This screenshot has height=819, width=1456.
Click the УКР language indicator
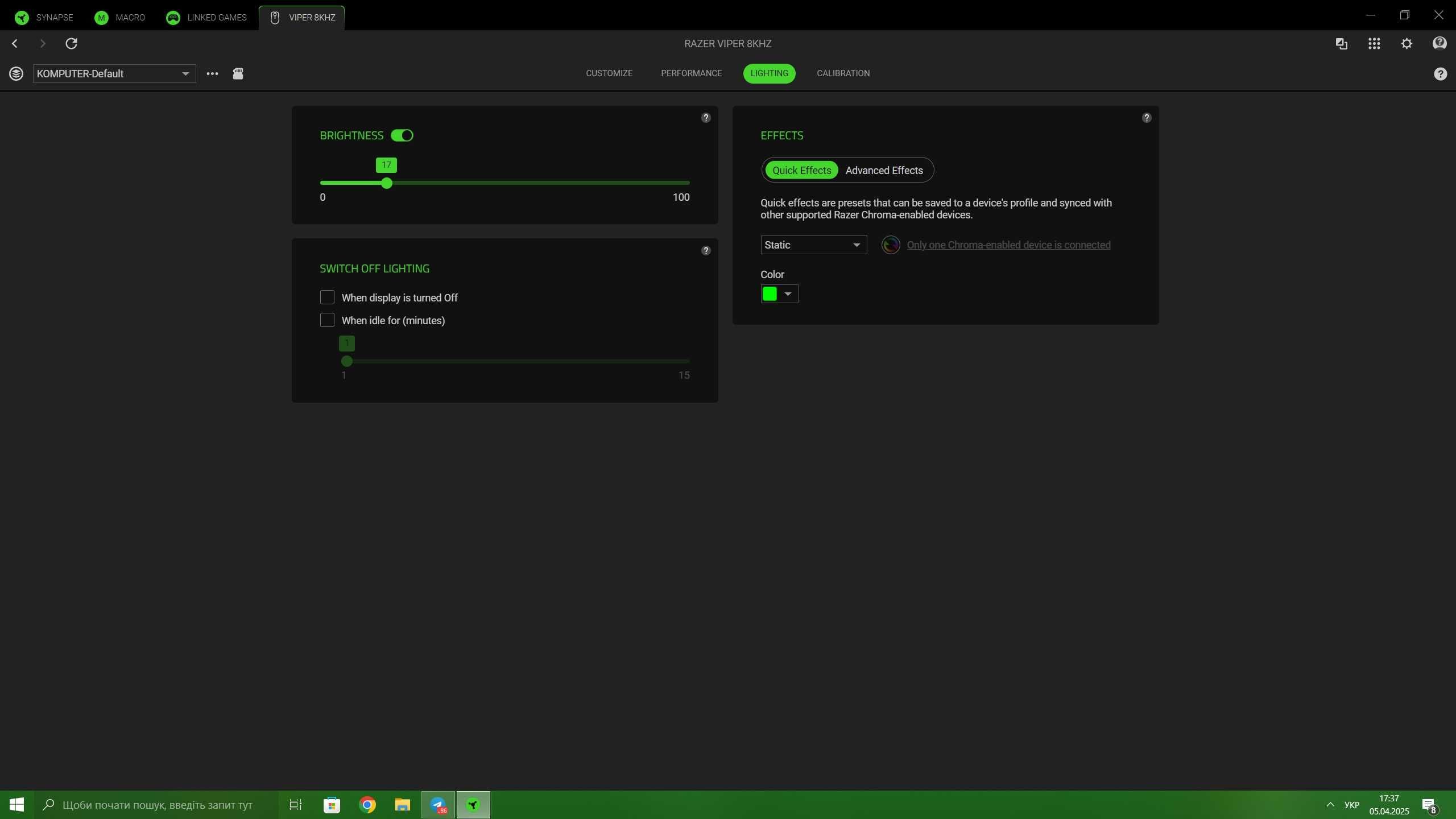pyautogui.click(x=1351, y=805)
